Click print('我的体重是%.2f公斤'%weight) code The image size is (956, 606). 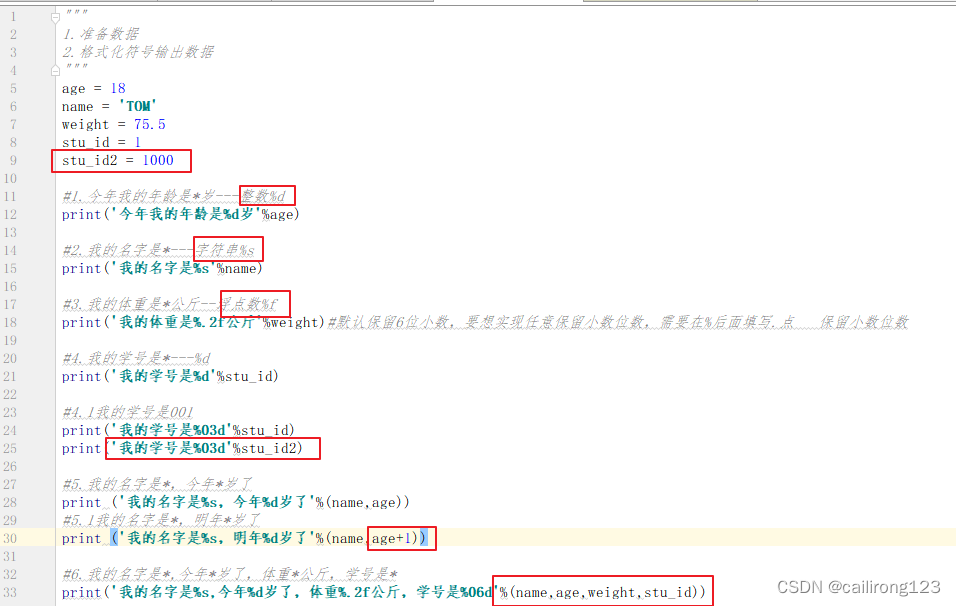[x=194, y=322]
